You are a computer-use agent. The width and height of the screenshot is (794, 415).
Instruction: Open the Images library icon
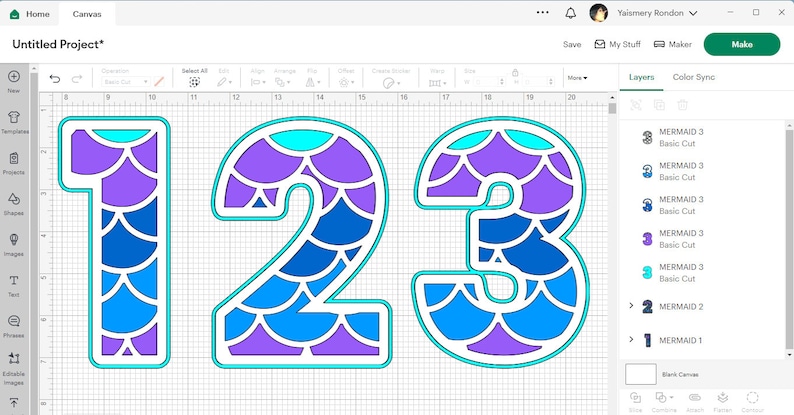pyautogui.click(x=14, y=239)
